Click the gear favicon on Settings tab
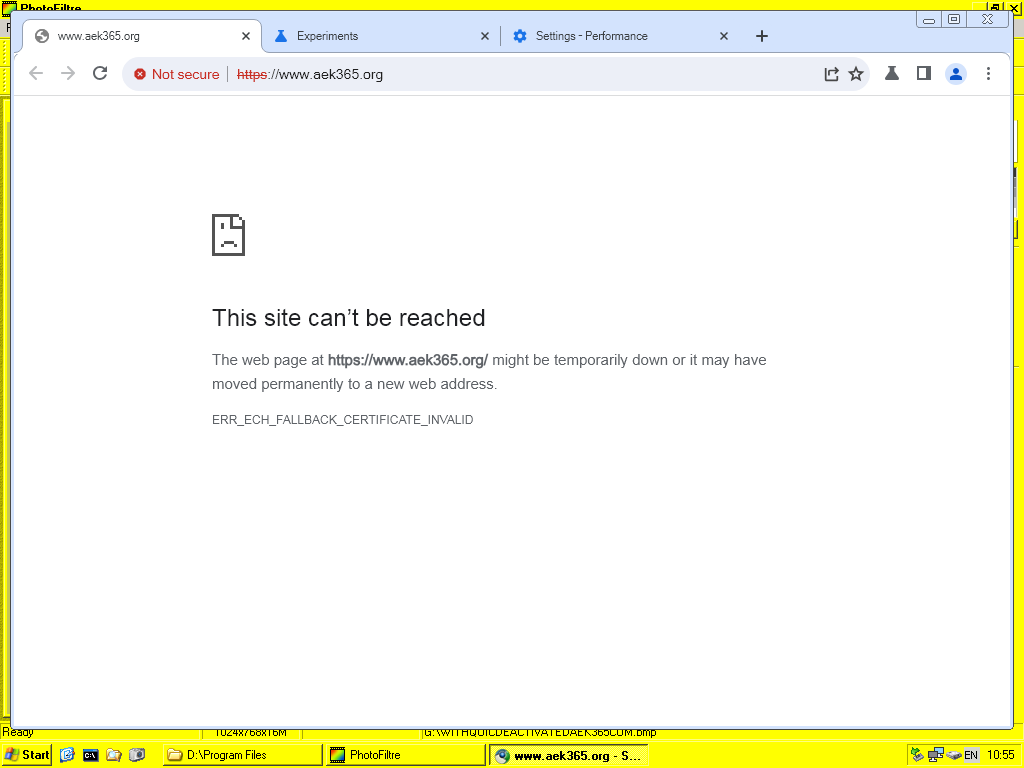Image resolution: width=1024 pixels, height=768 pixels. pyautogui.click(x=520, y=36)
